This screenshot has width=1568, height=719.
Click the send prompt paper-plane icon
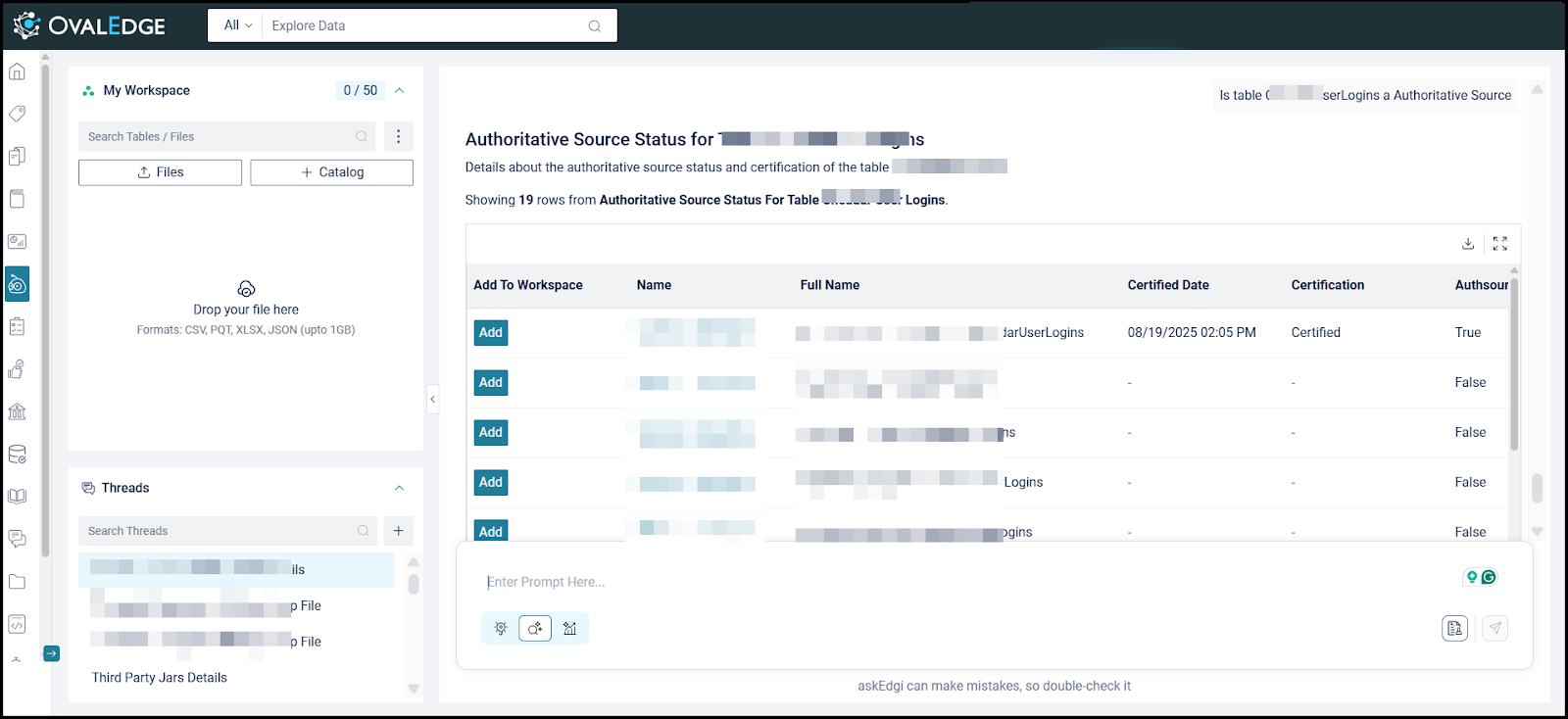click(x=1494, y=628)
